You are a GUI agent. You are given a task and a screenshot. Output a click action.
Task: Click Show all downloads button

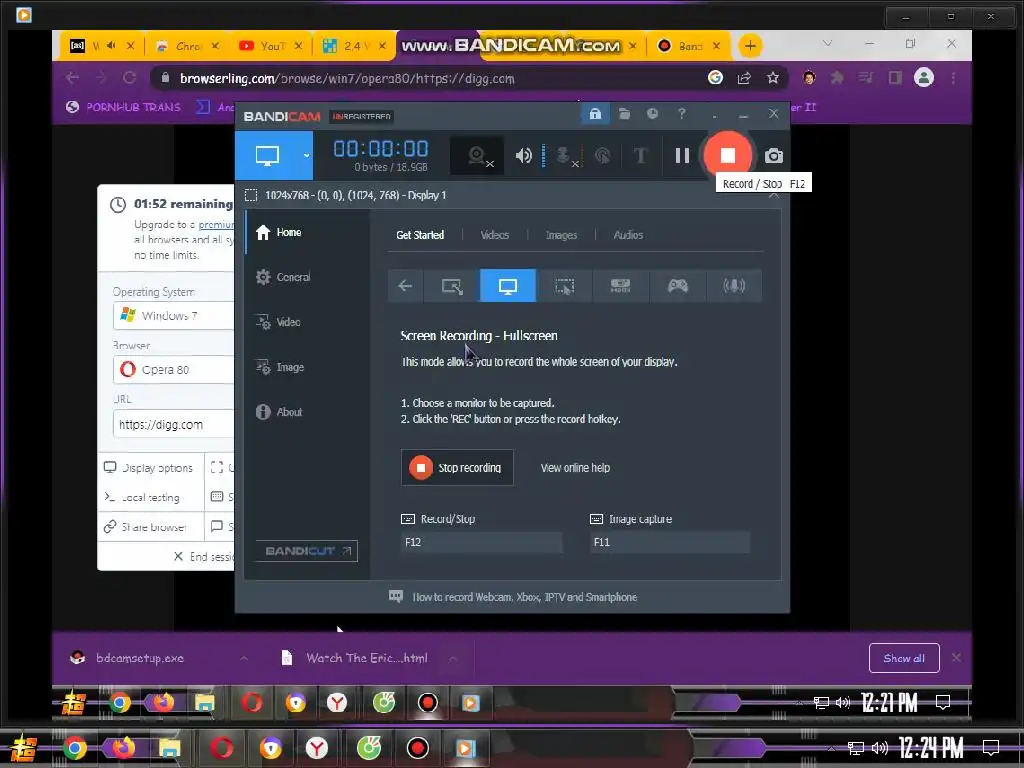click(904, 658)
